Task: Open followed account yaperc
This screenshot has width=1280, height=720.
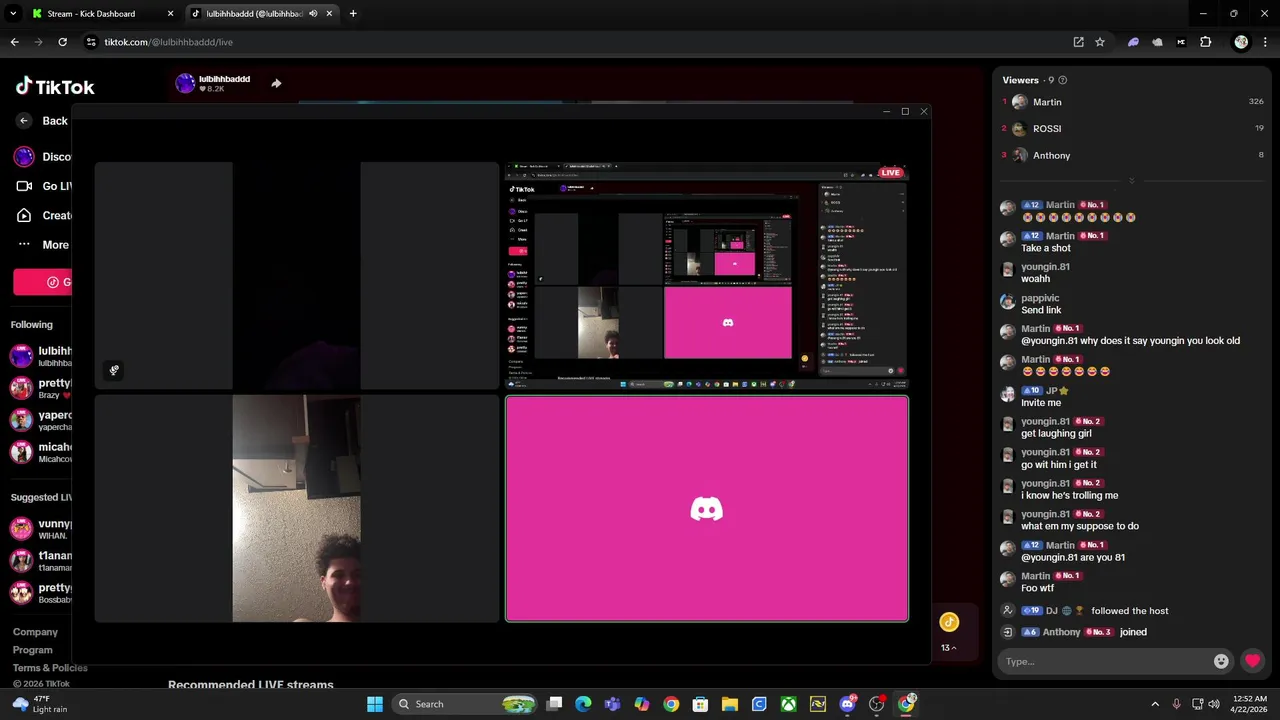Action: pyautogui.click(x=42, y=420)
